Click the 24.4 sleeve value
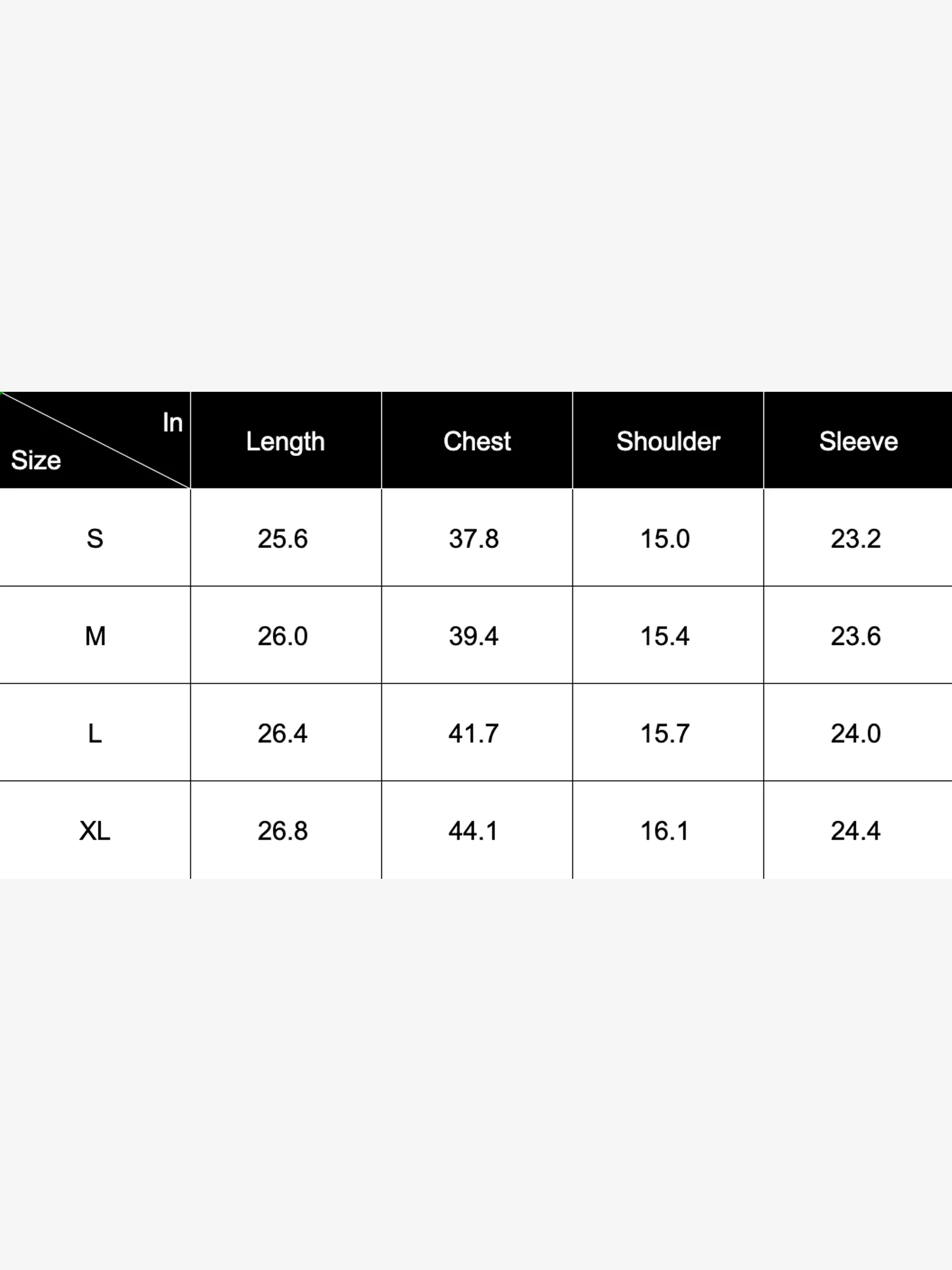This screenshot has height=1270, width=952. (x=856, y=831)
